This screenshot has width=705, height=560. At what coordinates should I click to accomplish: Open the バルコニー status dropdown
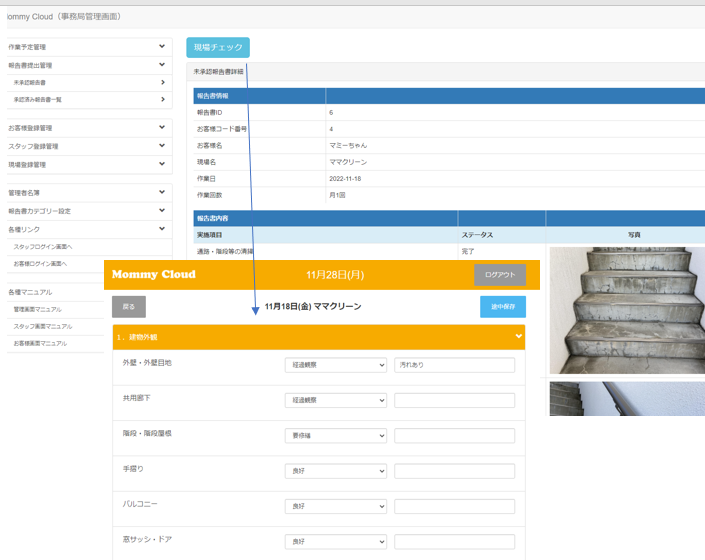335,506
